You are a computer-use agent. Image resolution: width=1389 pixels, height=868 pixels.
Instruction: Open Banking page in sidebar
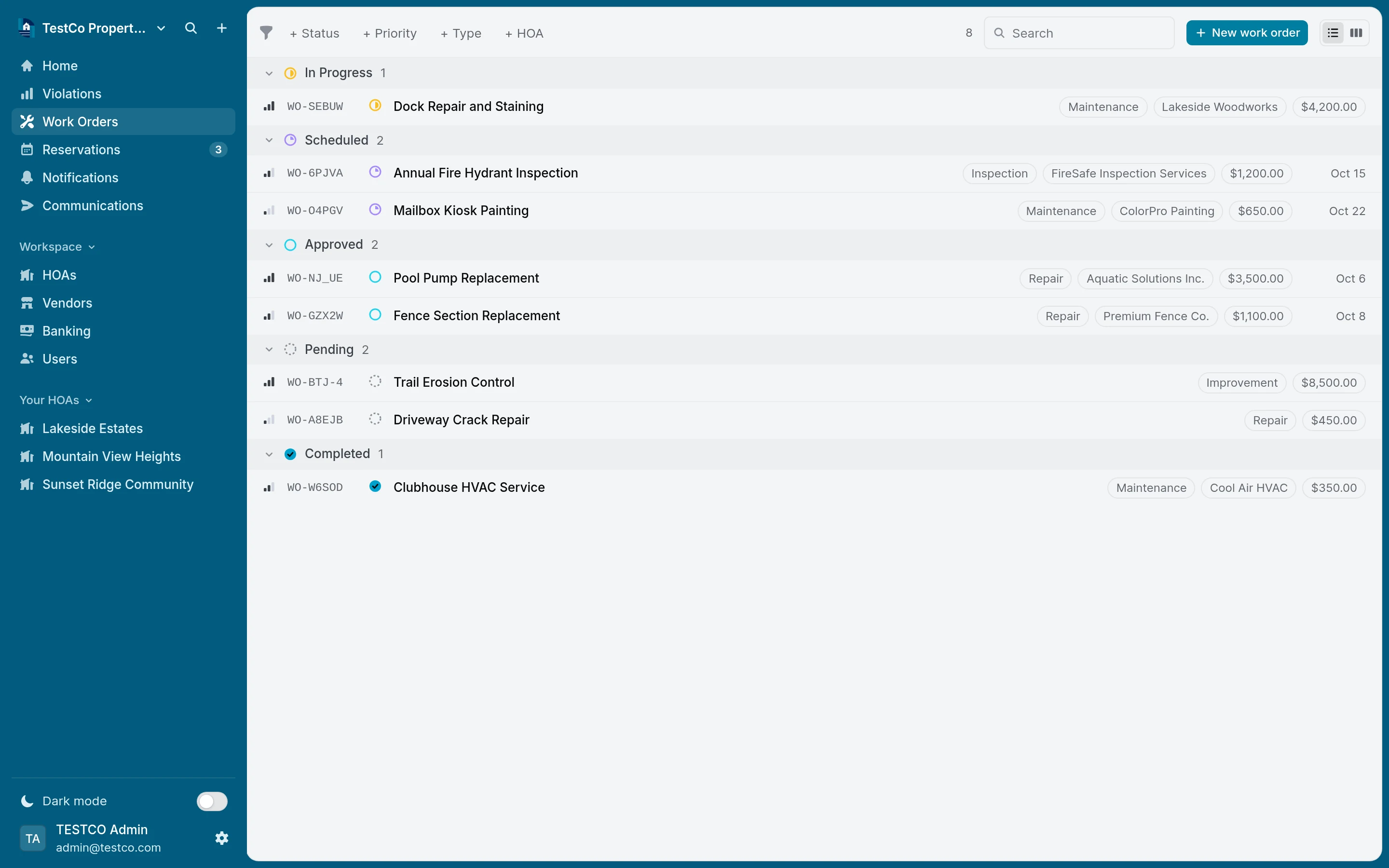[x=123, y=331]
